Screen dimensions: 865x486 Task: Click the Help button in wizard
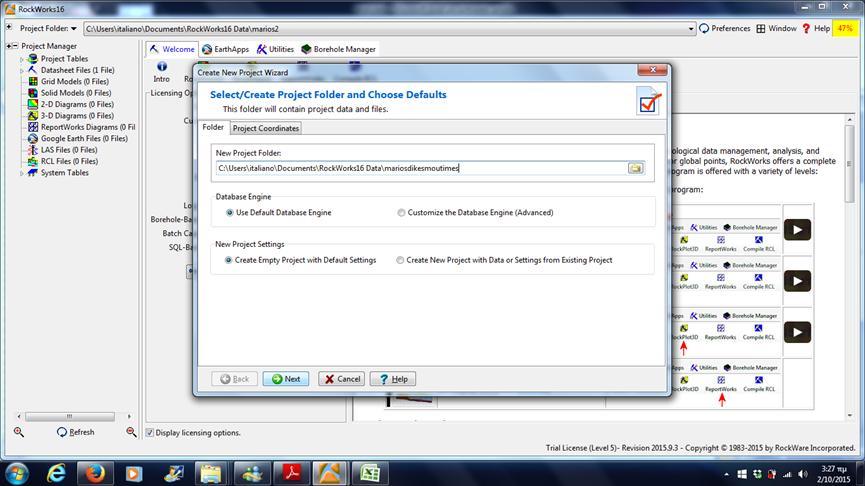pyautogui.click(x=393, y=379)
